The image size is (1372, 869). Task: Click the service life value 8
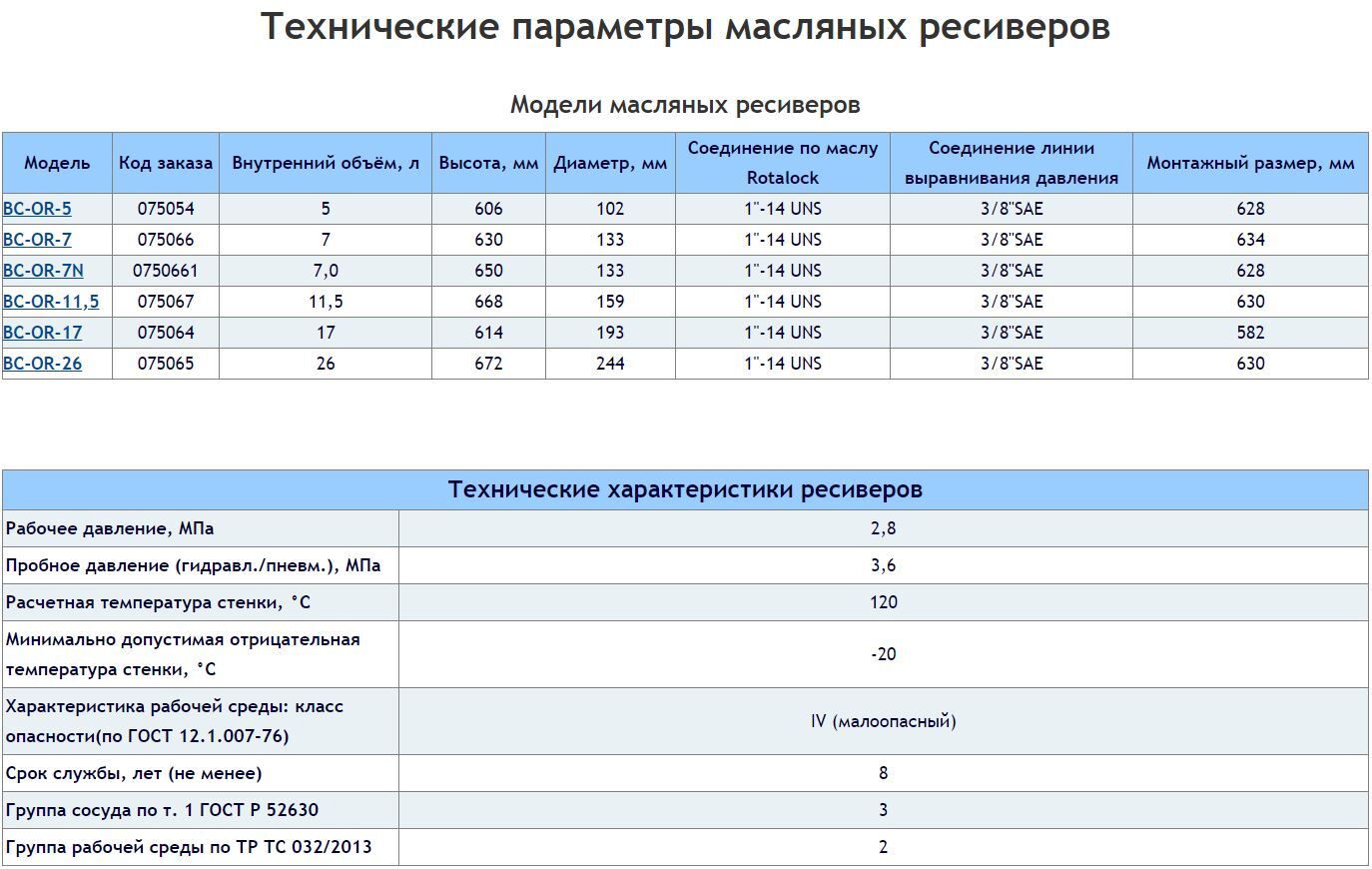tap(884, 773)
